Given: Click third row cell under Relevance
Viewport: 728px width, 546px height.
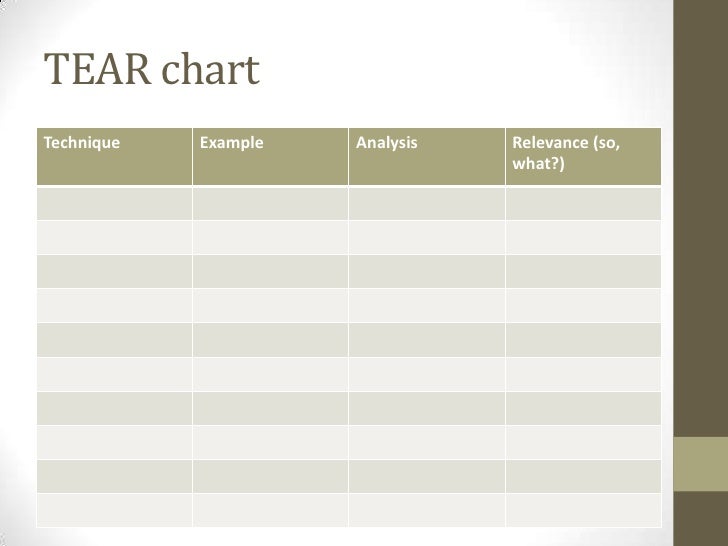Looking at the screenshot, I should coord(584,271).
